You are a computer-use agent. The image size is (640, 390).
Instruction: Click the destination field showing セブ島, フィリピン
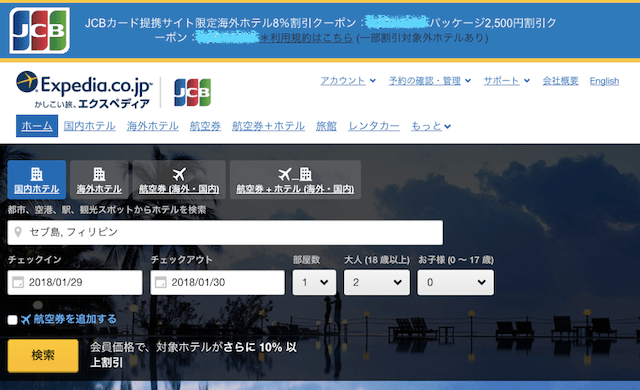point(225,233)
